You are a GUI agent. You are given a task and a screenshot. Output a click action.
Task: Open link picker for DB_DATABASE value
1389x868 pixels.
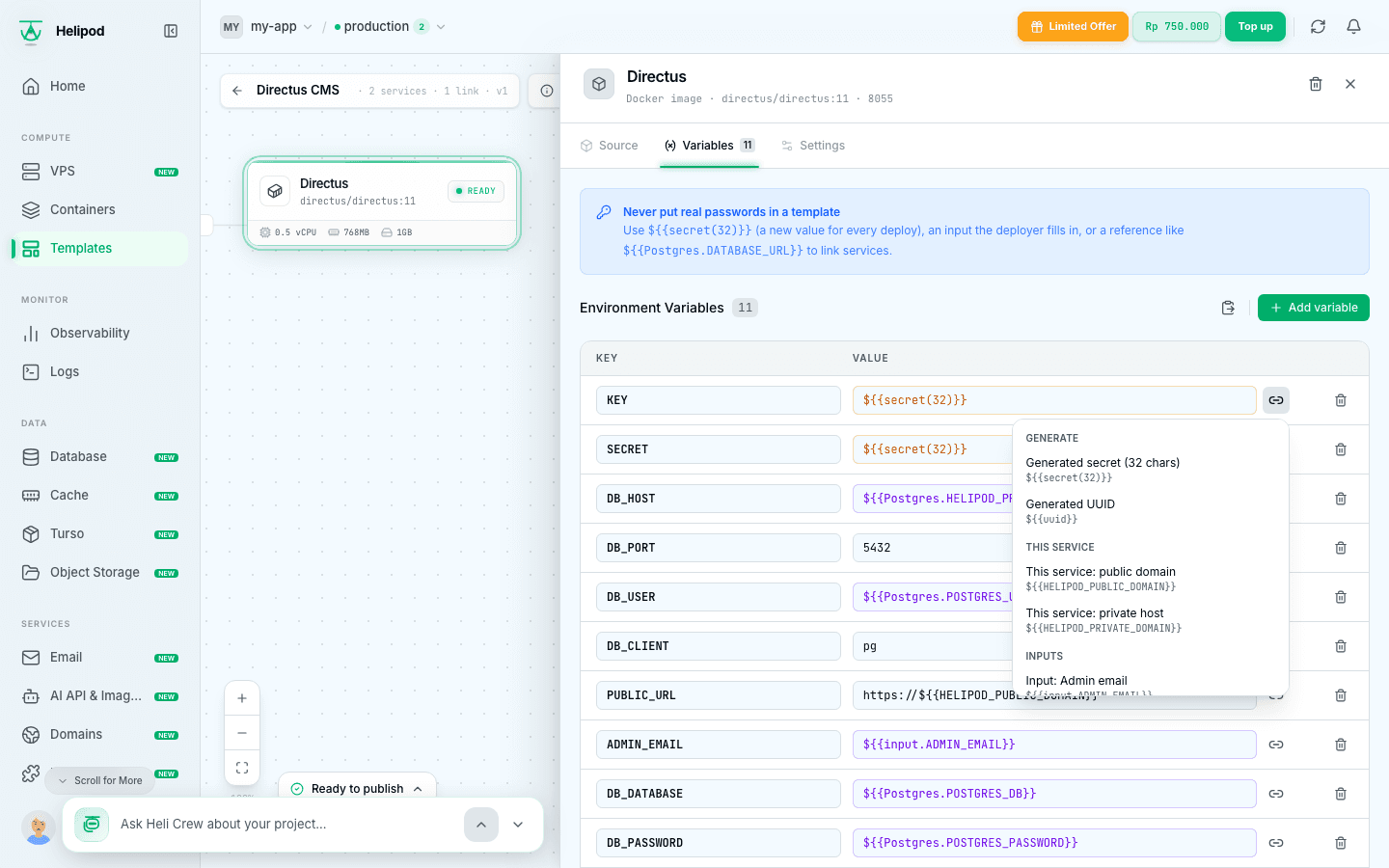(x=1276, y=794)
